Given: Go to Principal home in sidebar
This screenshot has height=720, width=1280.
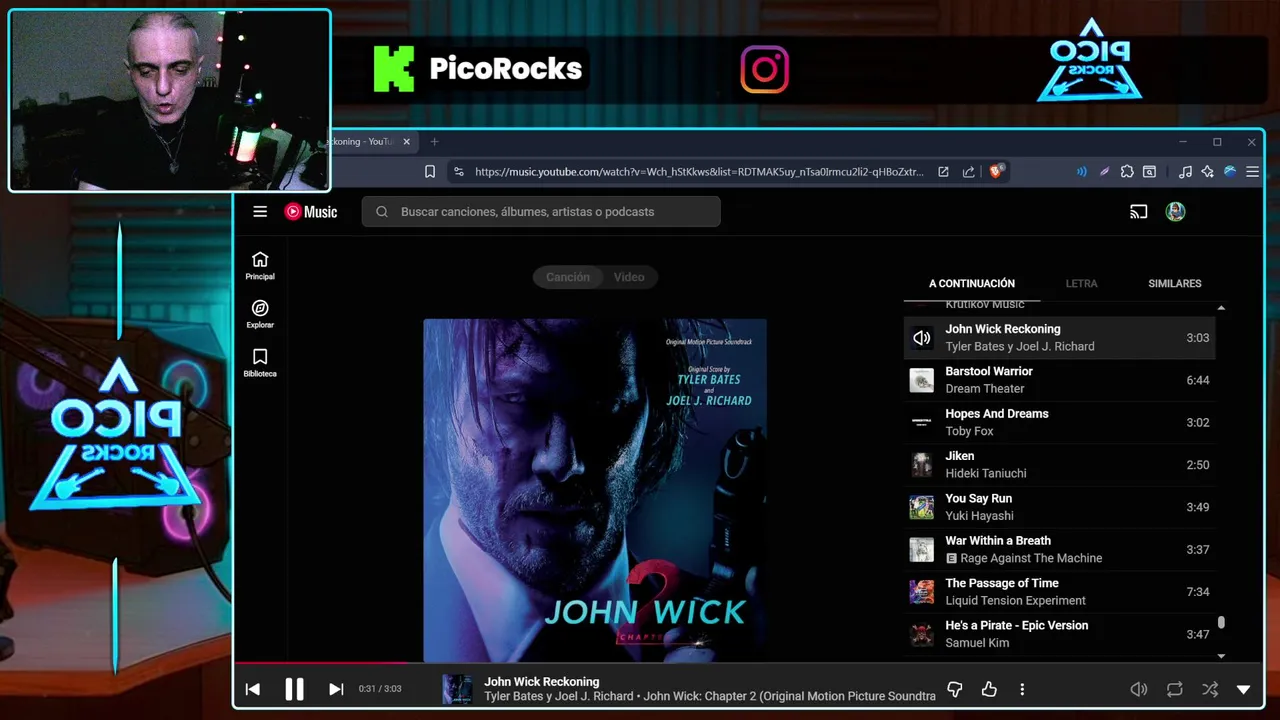Looking at the screenshot, I should tap(260, 266).
